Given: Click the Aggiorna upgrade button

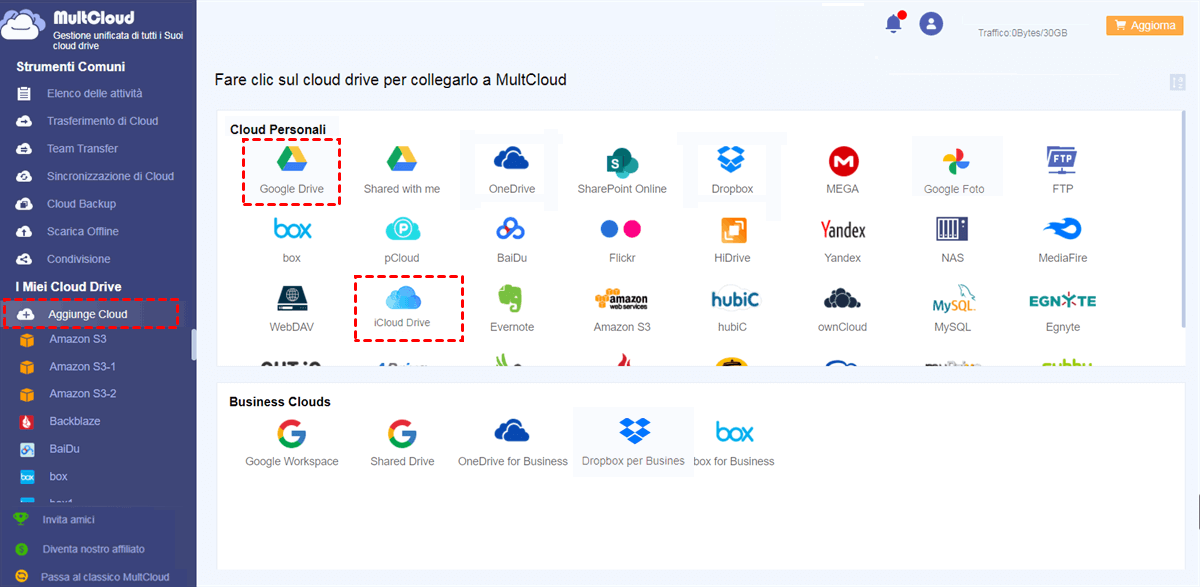Looking at the screenshot, I should [1144, 25].
